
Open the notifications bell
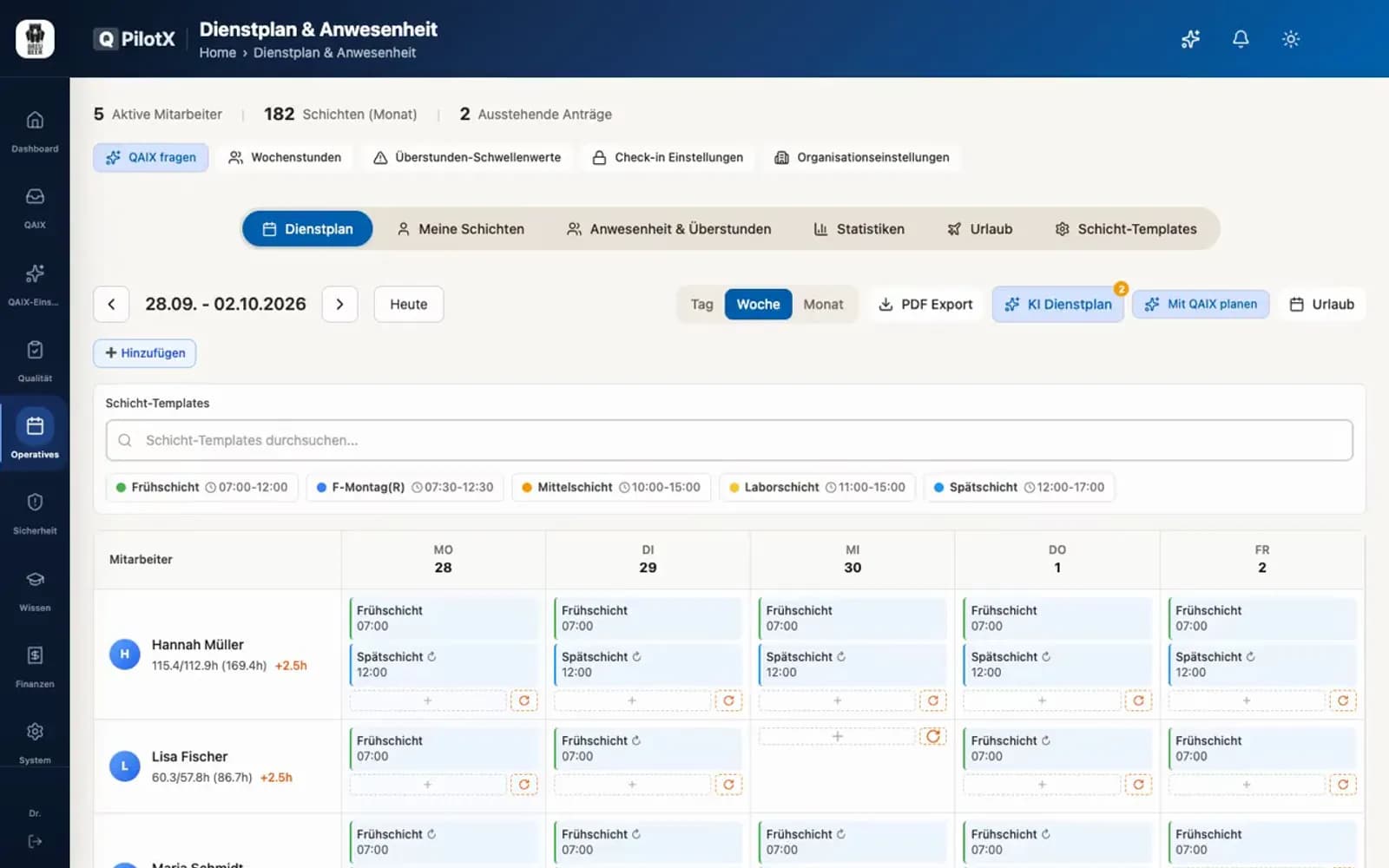1241,39
